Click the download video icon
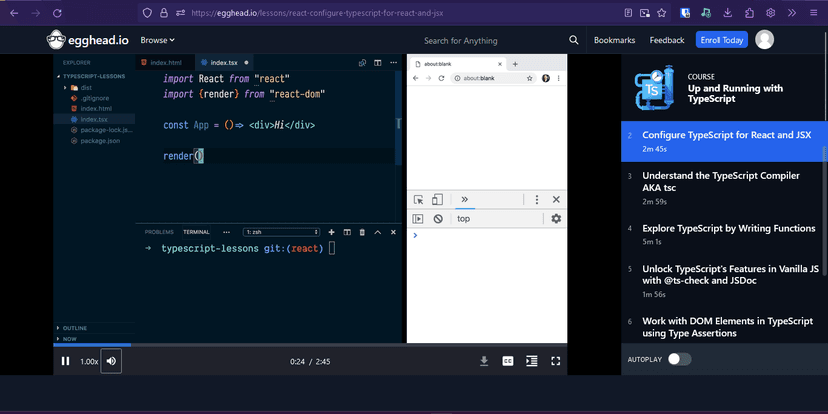Viewport: 828px width, 414px height. point(484,361)
